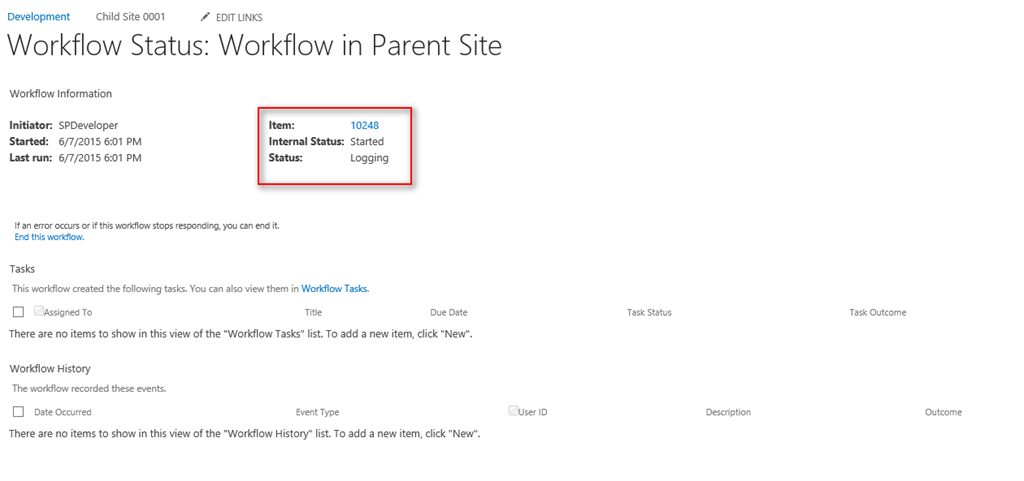Tick the select-all checkbox in Tasks list
1024x481 pixels.
[18, 312]
